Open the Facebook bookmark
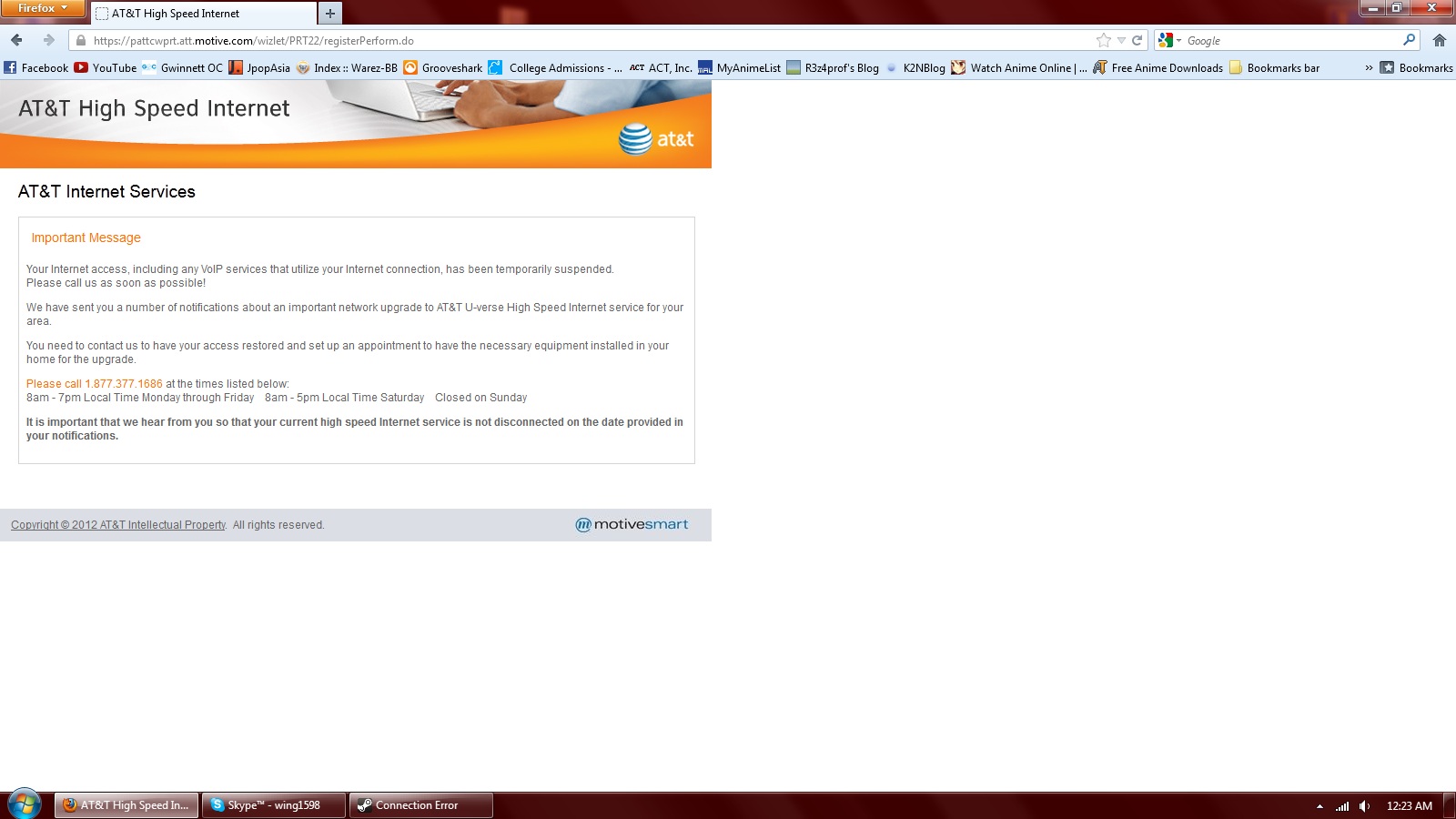 36,67
